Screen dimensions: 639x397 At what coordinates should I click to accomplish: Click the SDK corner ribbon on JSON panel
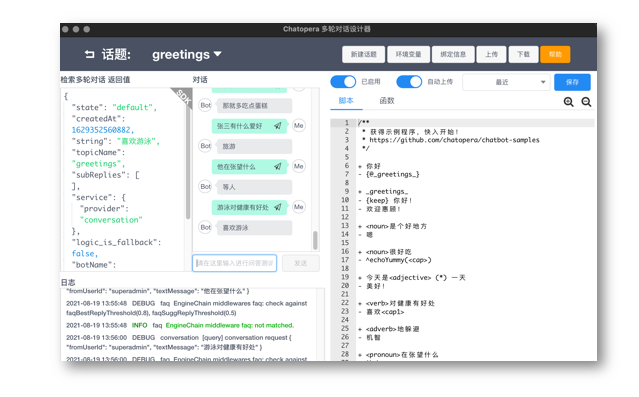pyautogui.click(x=183, y=97)
